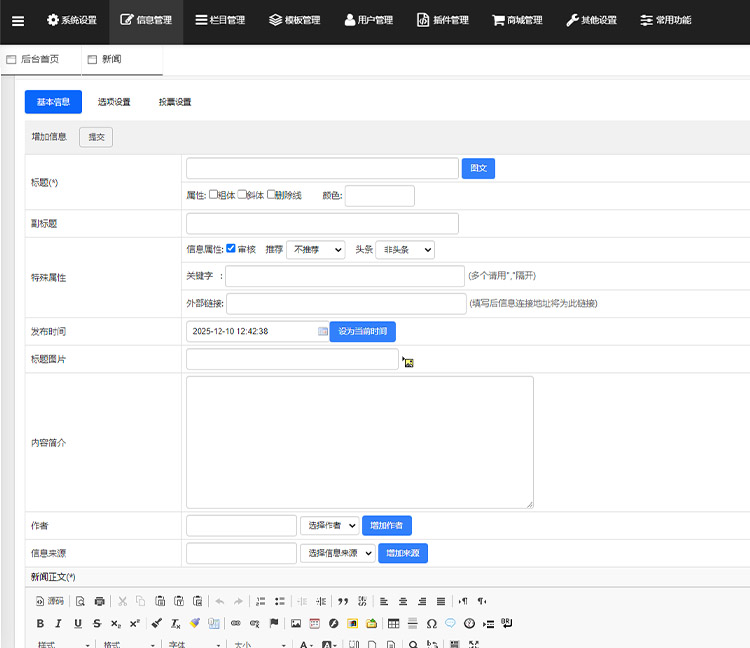Click the print icon in editor toolbar

[99, 601]
